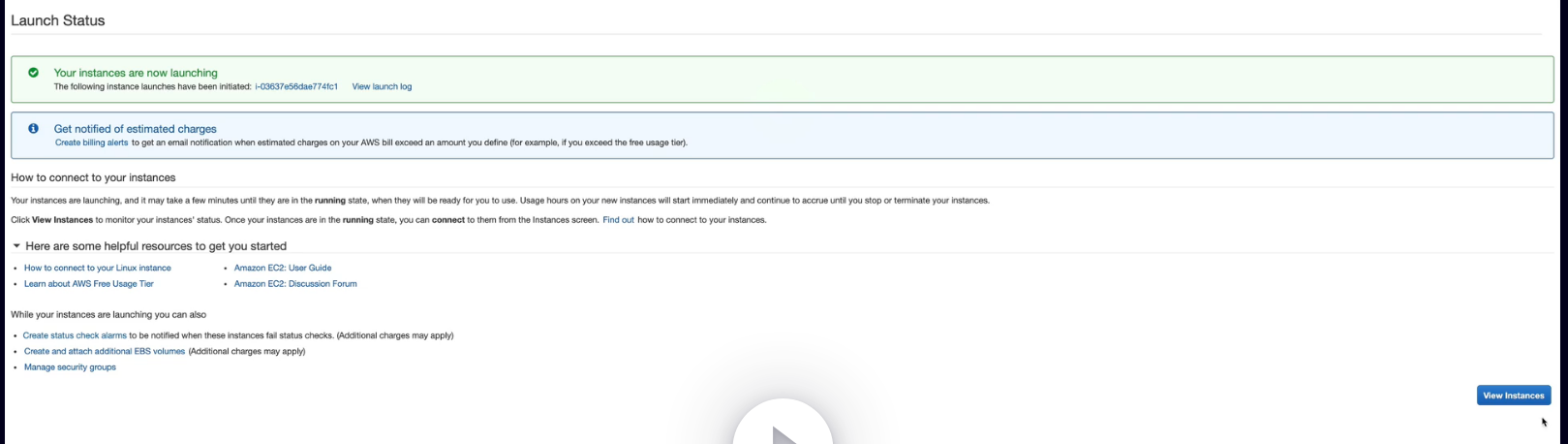
Task: Open How to connect to your Linux instance
Action: click(x=98, y=268)
